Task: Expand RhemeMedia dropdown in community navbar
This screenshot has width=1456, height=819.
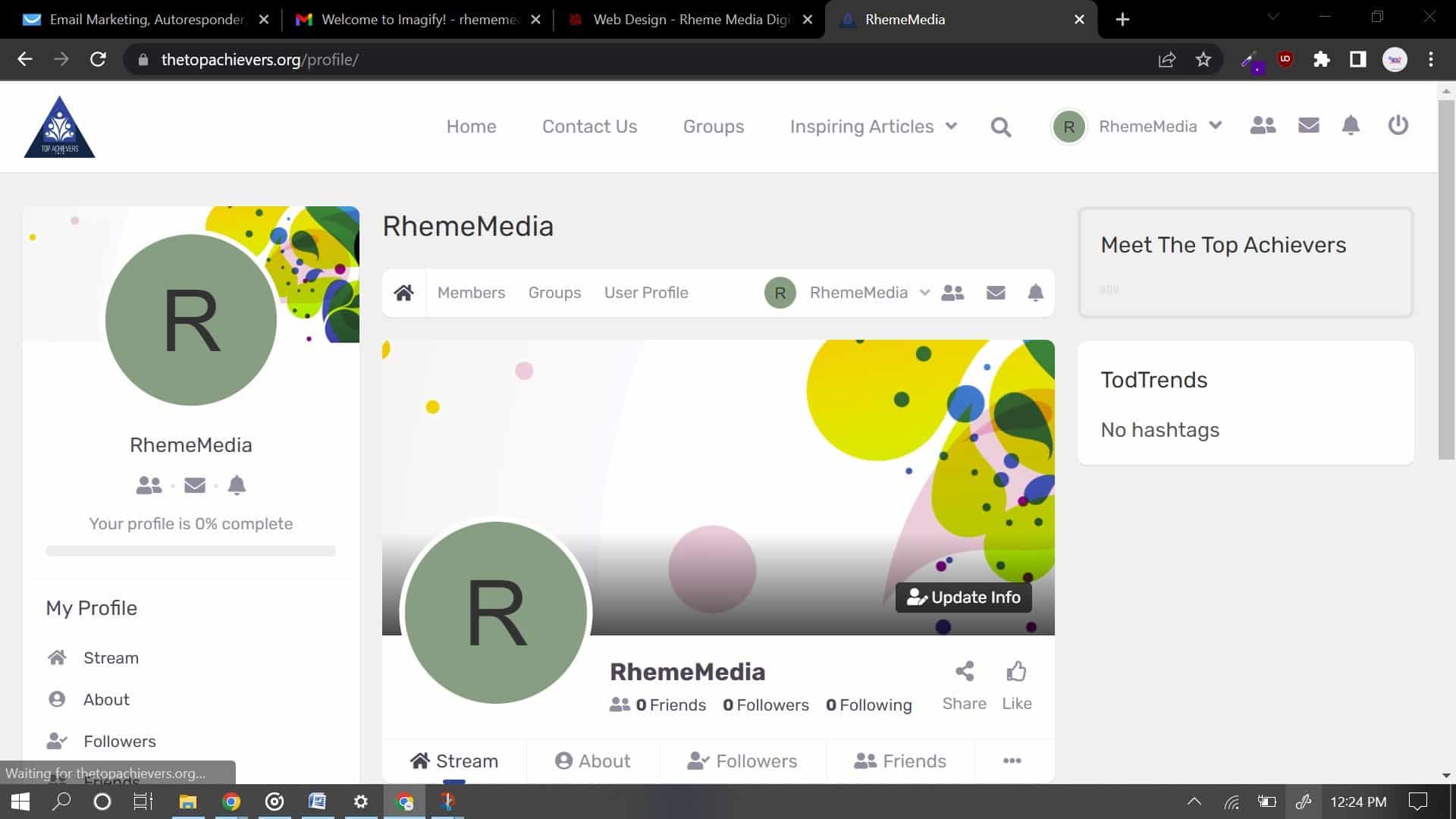Action: pos(924,293)
